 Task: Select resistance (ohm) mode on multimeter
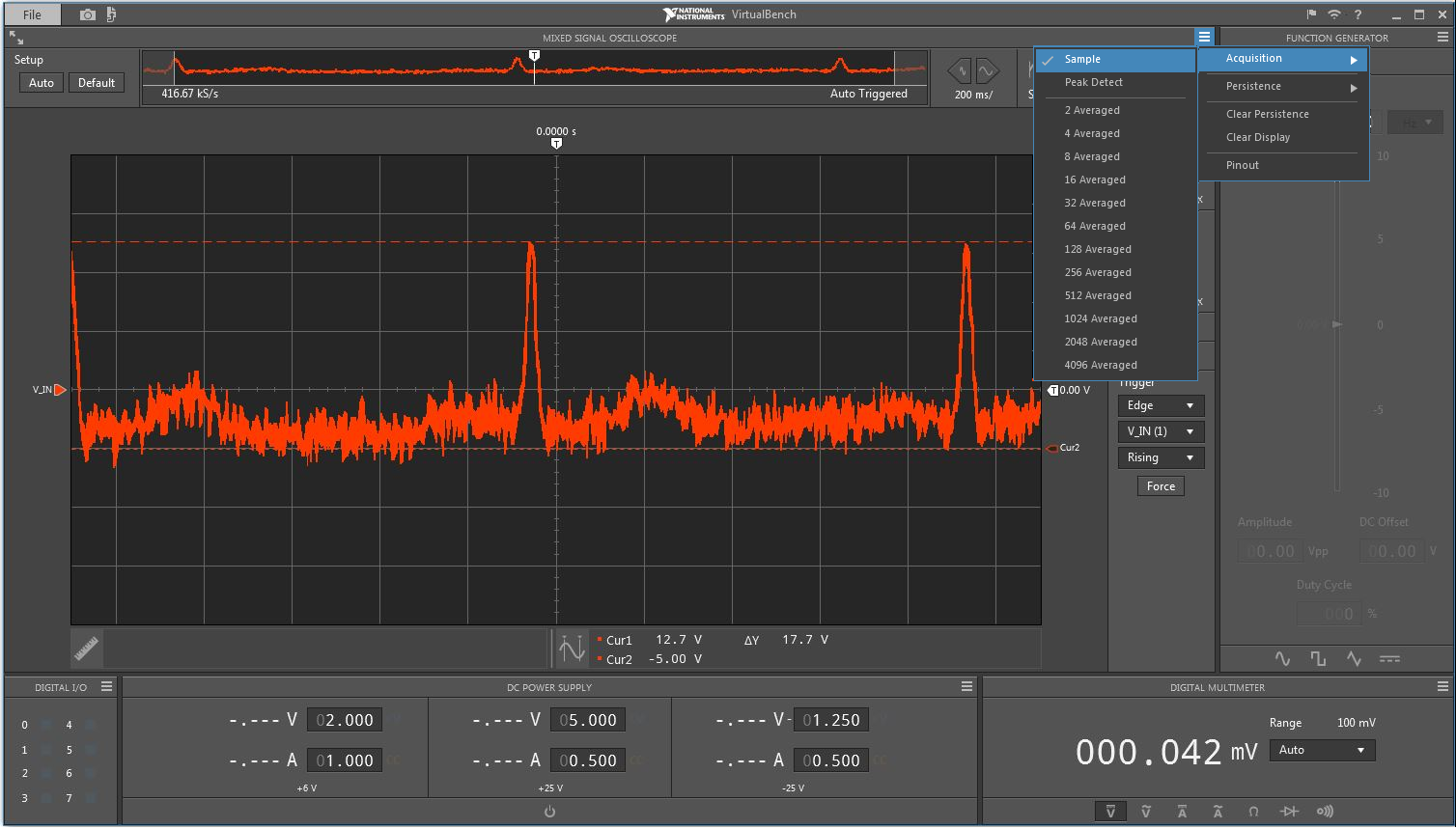1253,812
